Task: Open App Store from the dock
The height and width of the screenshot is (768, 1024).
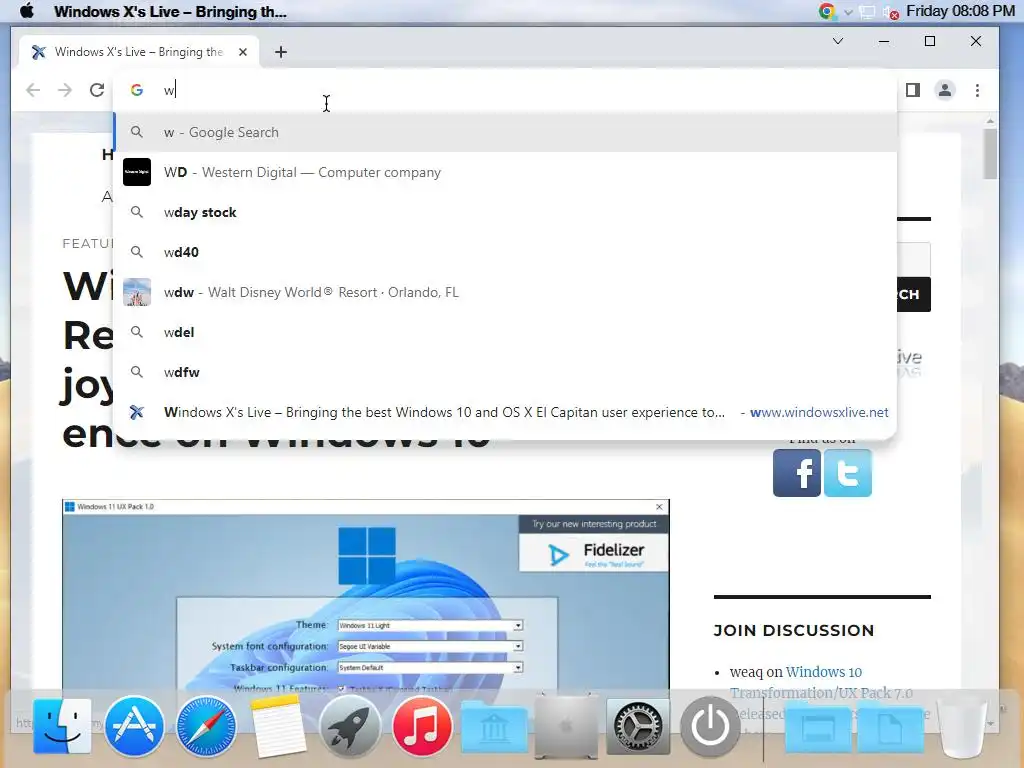Action: pos(134,726)
